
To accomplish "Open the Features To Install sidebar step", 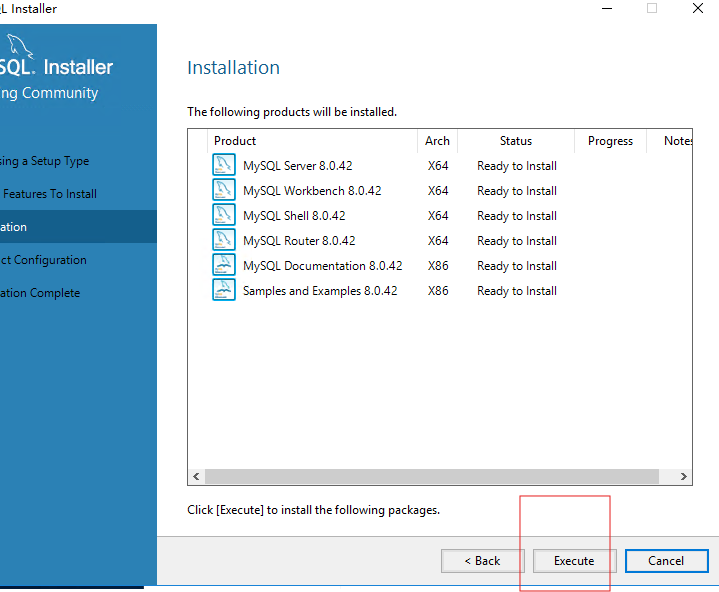I will click(x=50, y=194).
